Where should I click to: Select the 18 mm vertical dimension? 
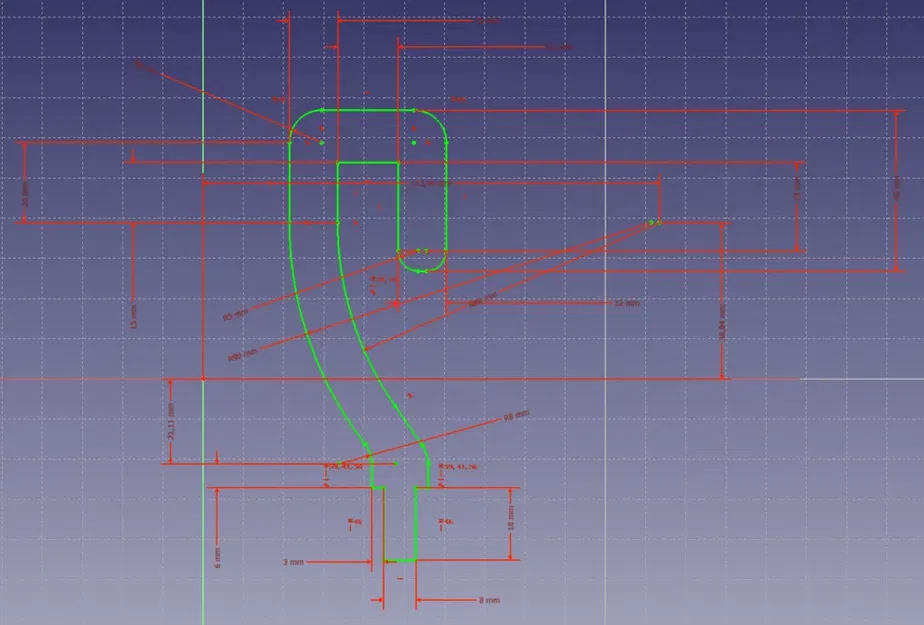tap(511, 518)
